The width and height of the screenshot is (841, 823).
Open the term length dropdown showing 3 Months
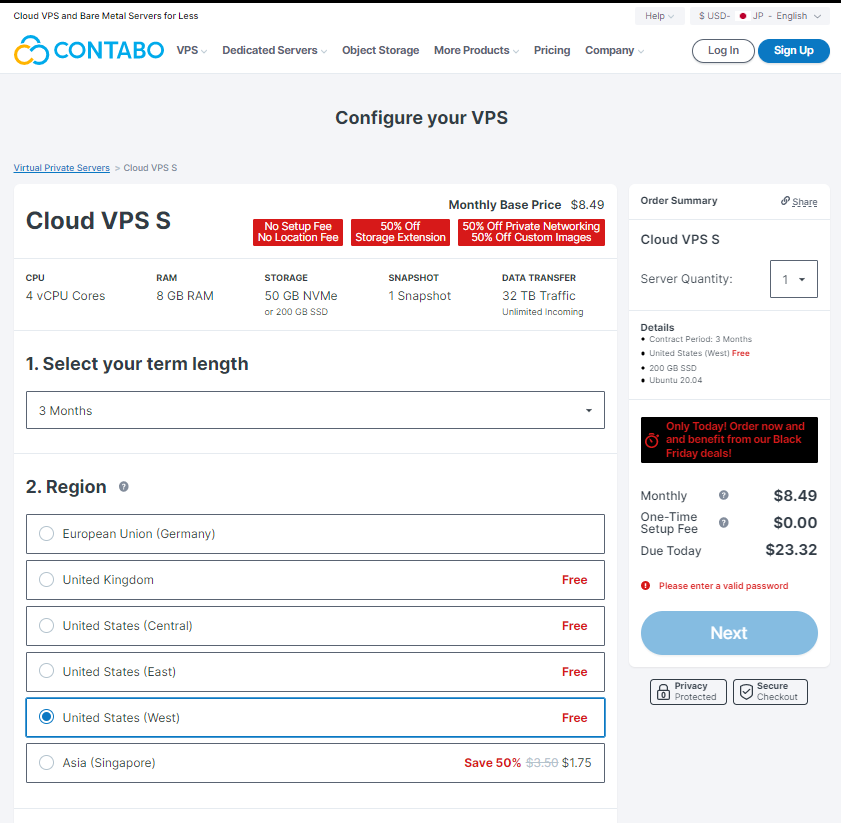315,410
